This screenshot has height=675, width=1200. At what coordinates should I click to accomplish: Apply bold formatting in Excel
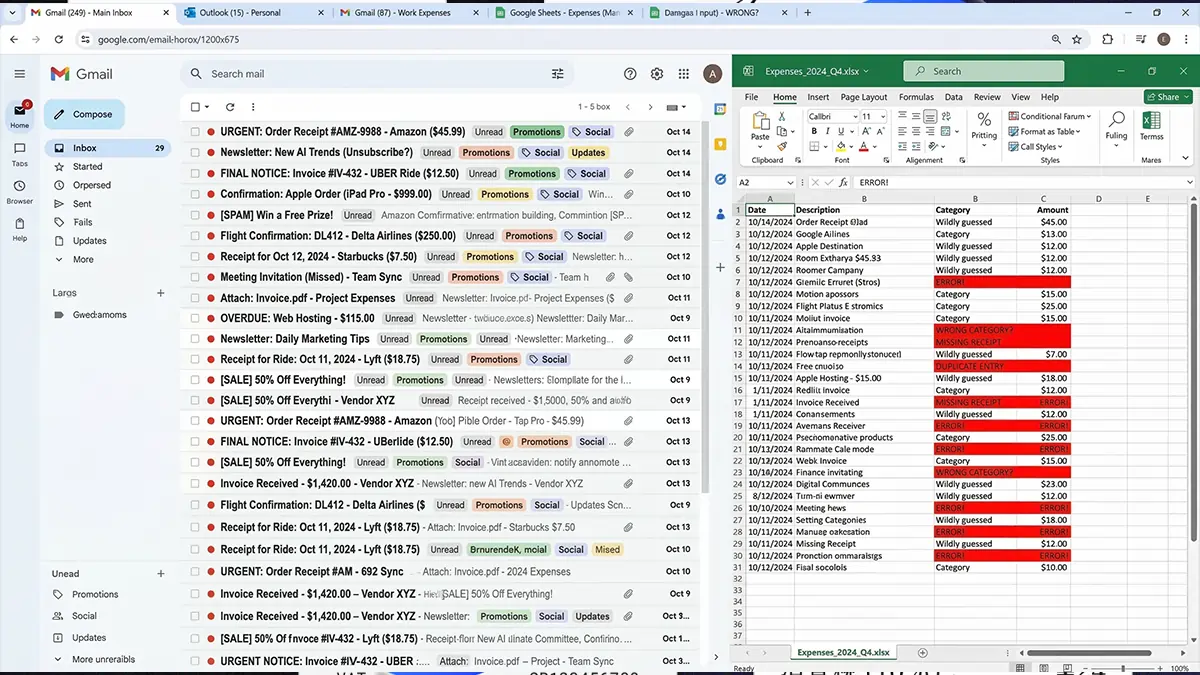click(814, 131)
